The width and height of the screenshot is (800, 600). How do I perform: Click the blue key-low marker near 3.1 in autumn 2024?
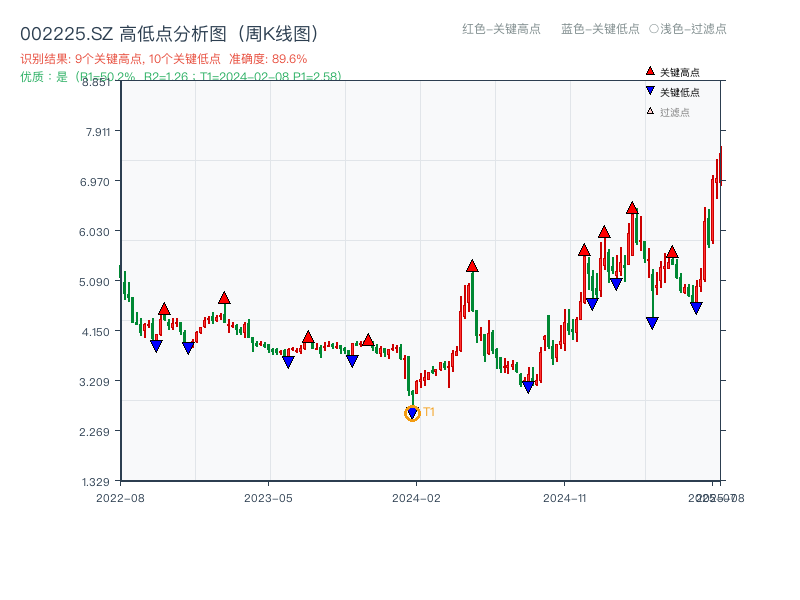pos(528,387)
